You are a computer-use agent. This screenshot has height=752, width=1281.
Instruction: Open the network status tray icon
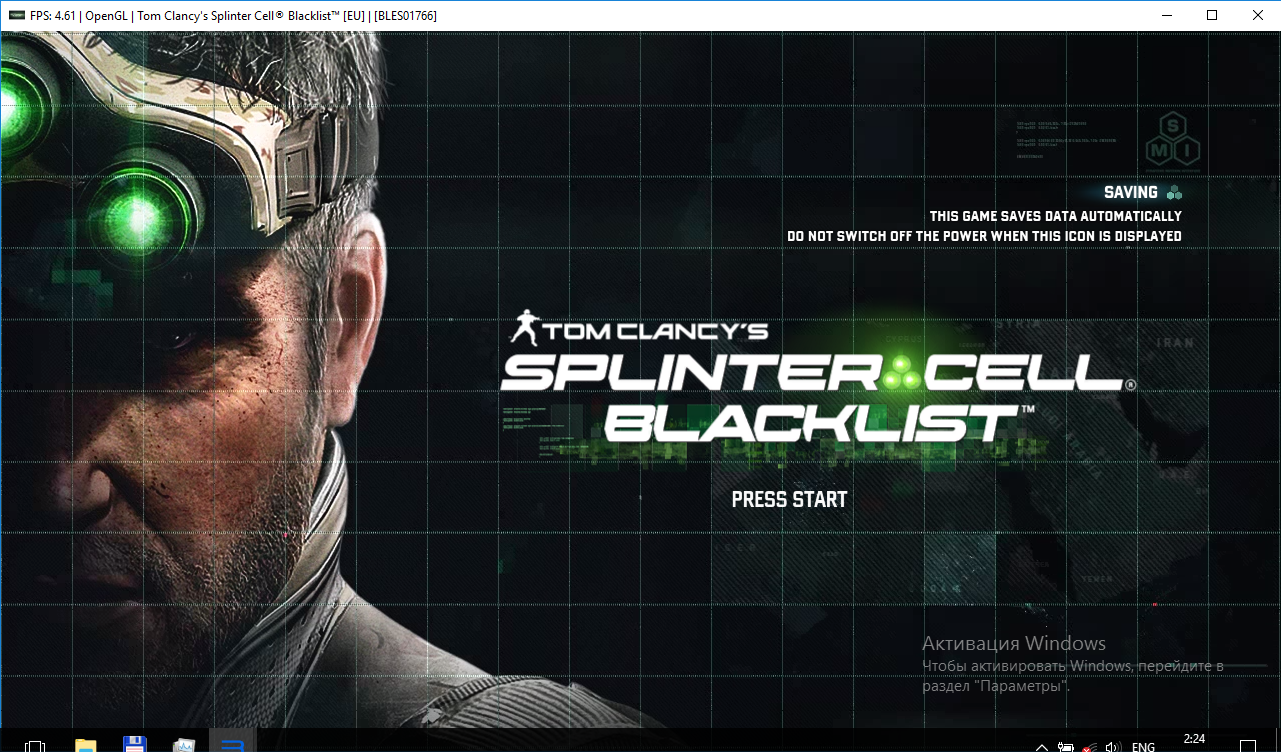pyautogui.click(x=1089, y=746)
